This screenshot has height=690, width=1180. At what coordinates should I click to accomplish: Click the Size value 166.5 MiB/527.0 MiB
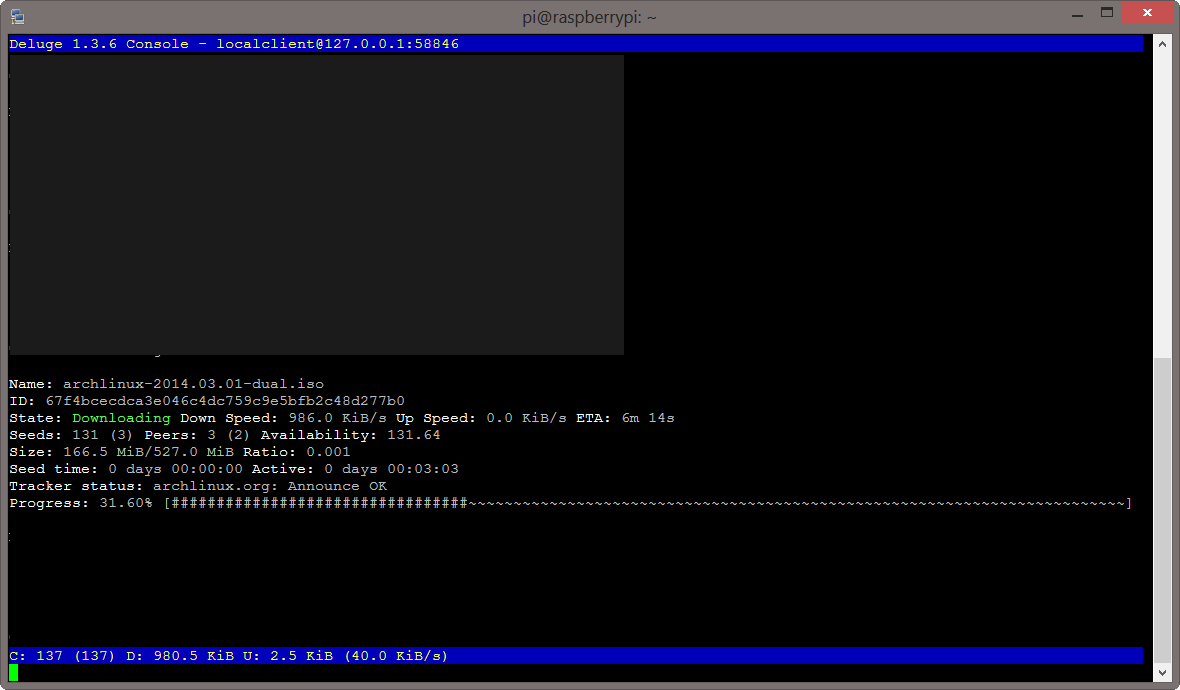coord(148,452)
